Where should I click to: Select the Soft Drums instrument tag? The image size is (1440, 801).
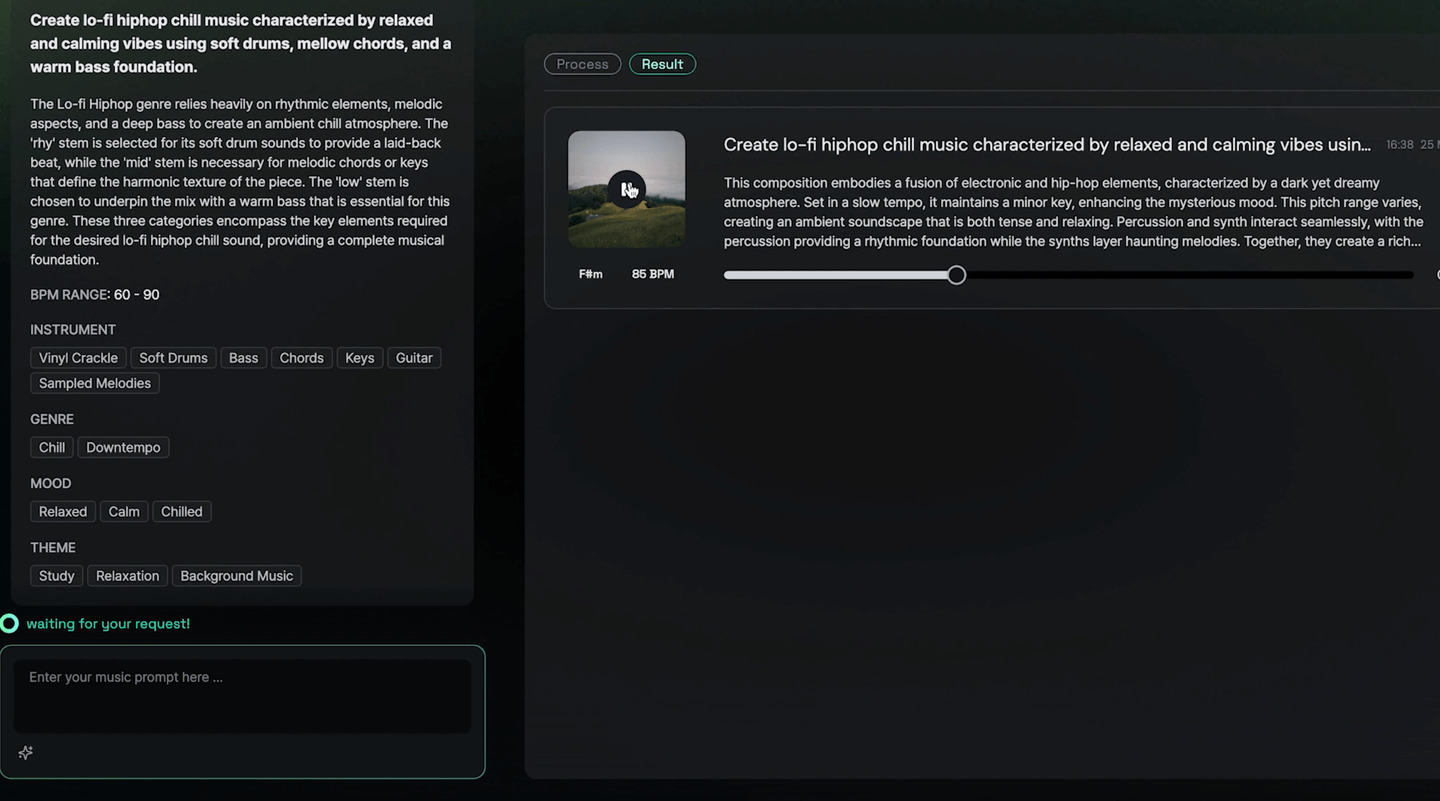173,358
